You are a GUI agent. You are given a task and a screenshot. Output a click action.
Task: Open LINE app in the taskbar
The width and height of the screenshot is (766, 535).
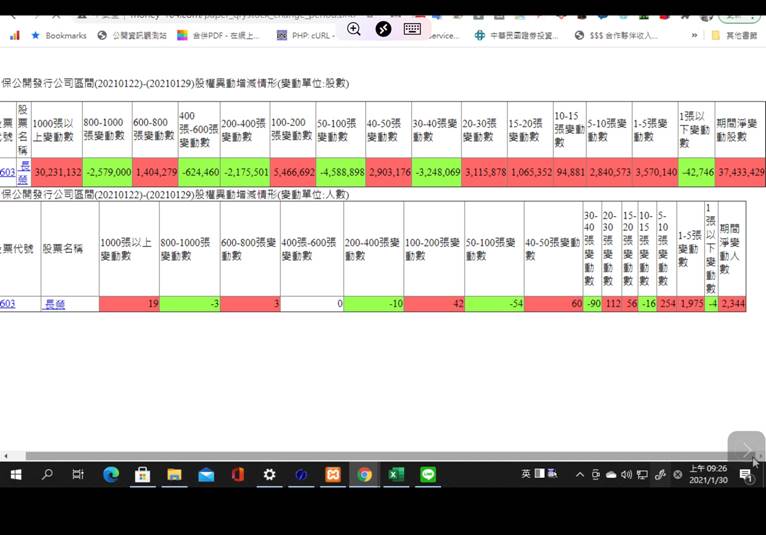[x=428, y=475]
